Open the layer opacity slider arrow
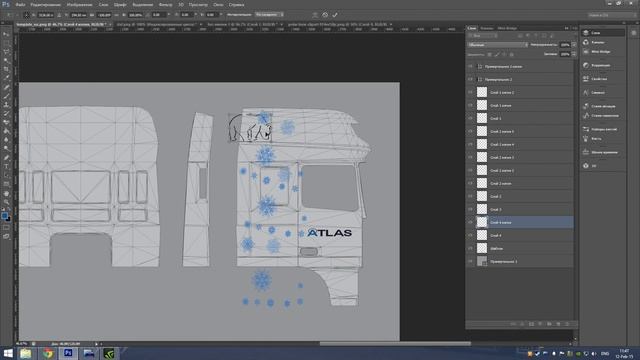The image size is (640, 360). coord(574,44)
